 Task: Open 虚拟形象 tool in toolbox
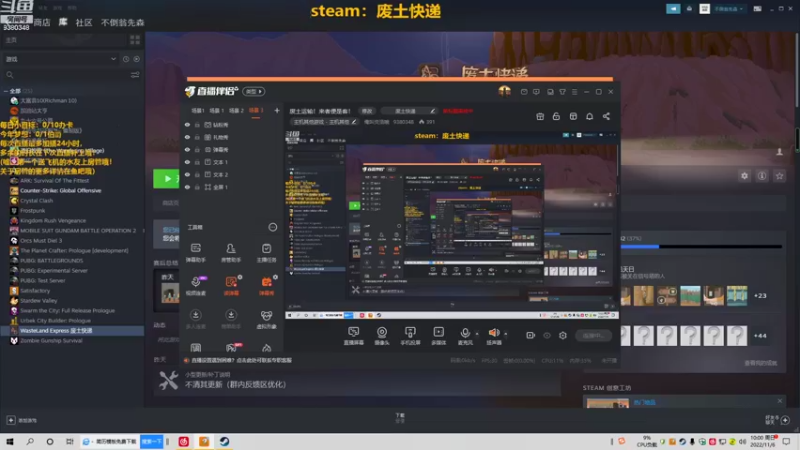click(266, 319)
